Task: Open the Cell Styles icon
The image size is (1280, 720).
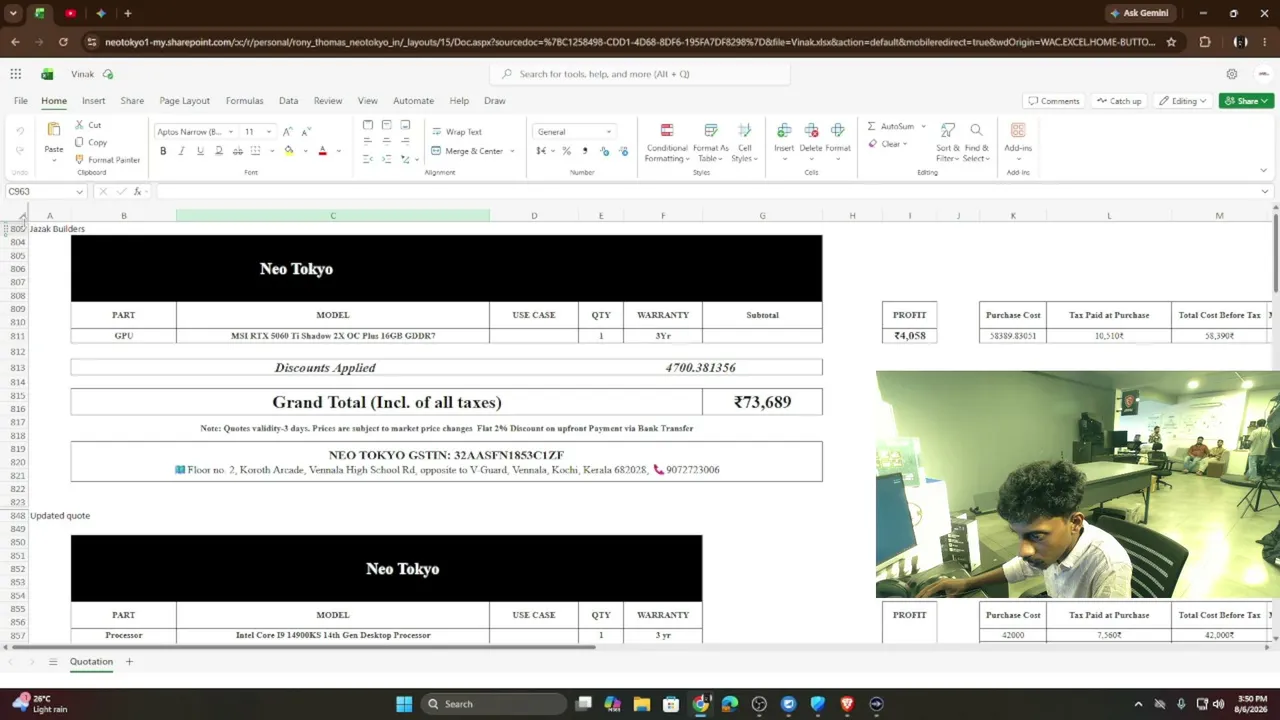Action: click(x=744, y=130)
